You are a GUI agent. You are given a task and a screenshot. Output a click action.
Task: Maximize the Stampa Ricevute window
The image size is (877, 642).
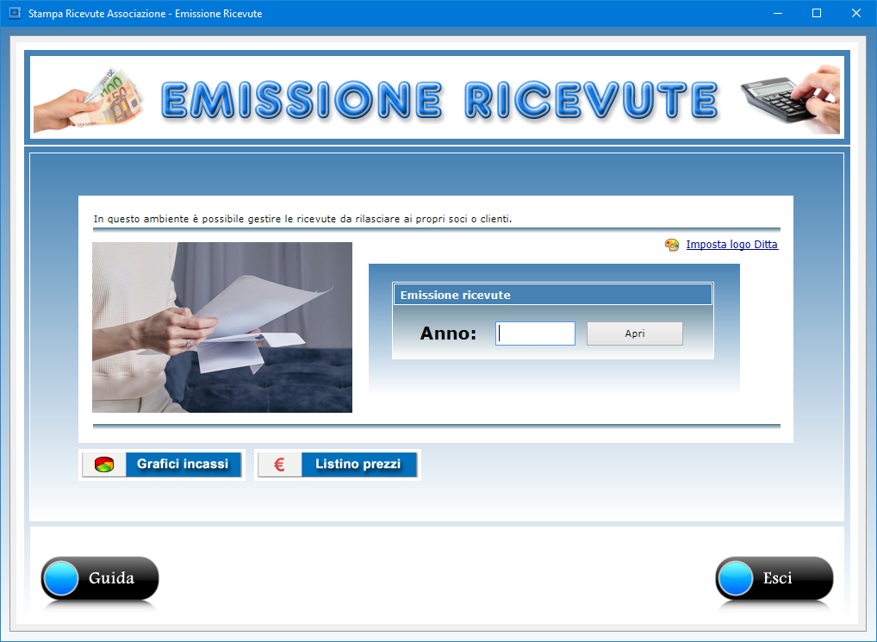pyautogui.click(x=817, y=13)
